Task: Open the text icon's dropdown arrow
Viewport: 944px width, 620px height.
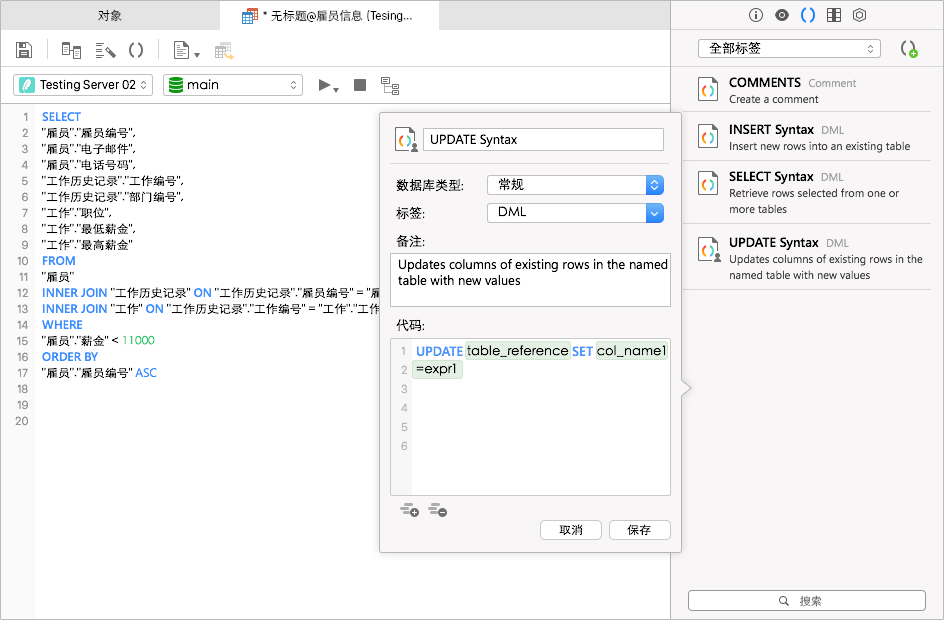Action: point(197,55)
